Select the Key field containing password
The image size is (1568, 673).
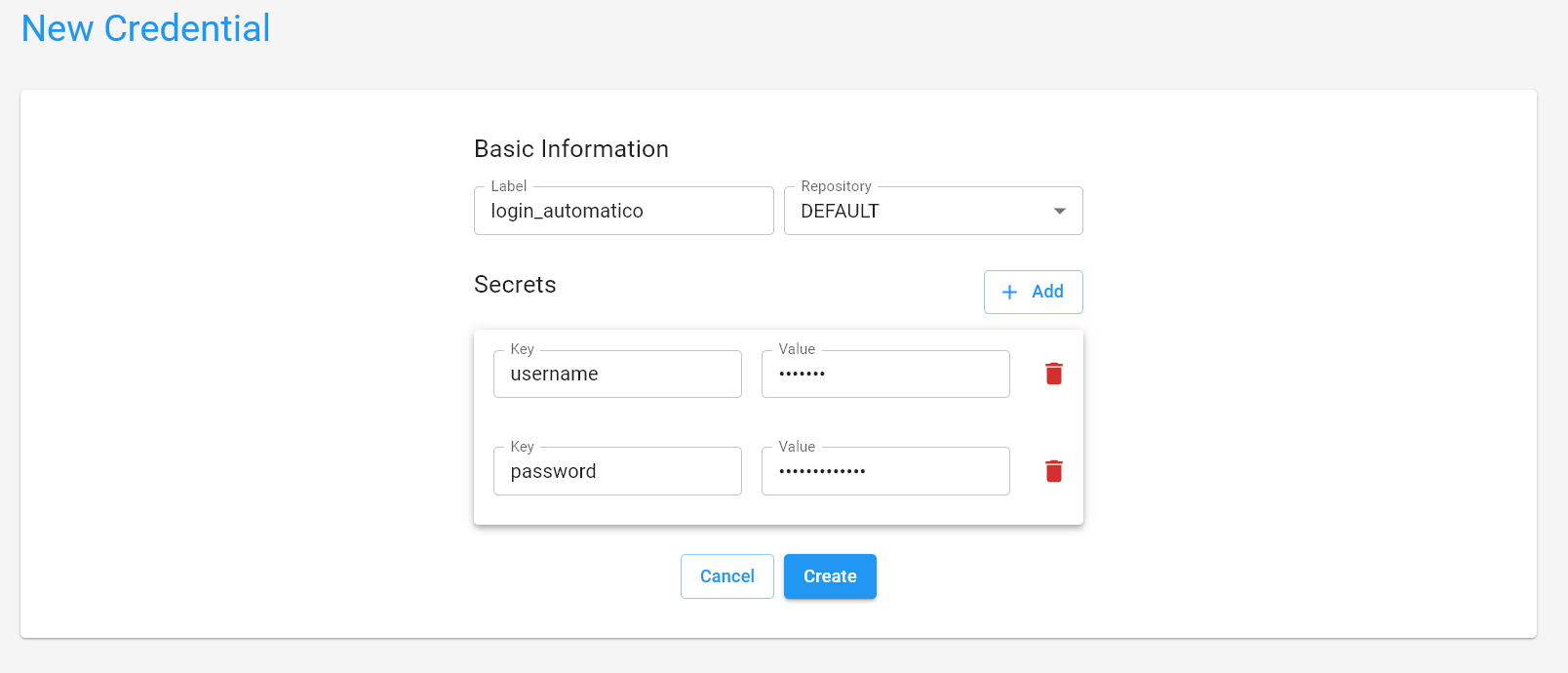coord(617,471)
